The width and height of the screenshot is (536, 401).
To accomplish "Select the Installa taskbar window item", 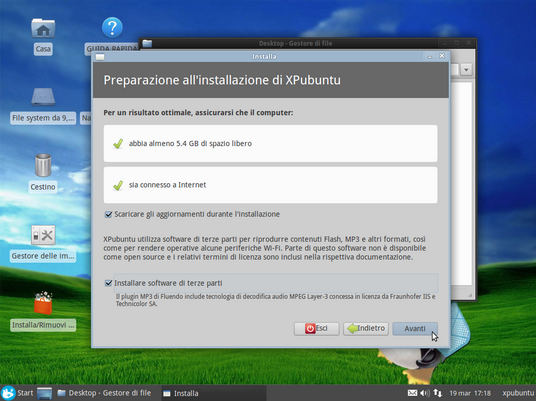I will 181,393.
